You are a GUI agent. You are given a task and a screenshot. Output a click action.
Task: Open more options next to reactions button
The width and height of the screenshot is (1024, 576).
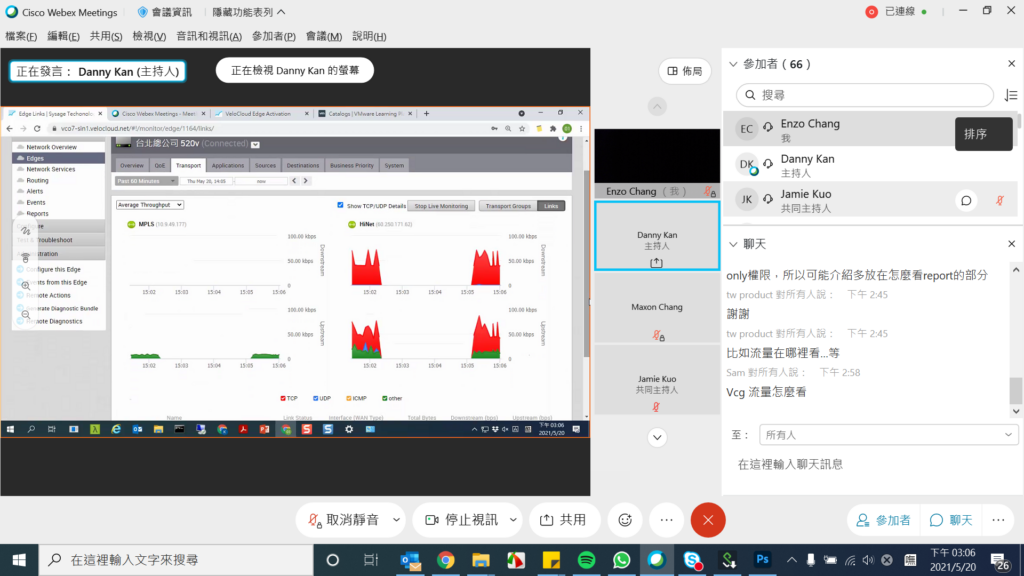666,520
